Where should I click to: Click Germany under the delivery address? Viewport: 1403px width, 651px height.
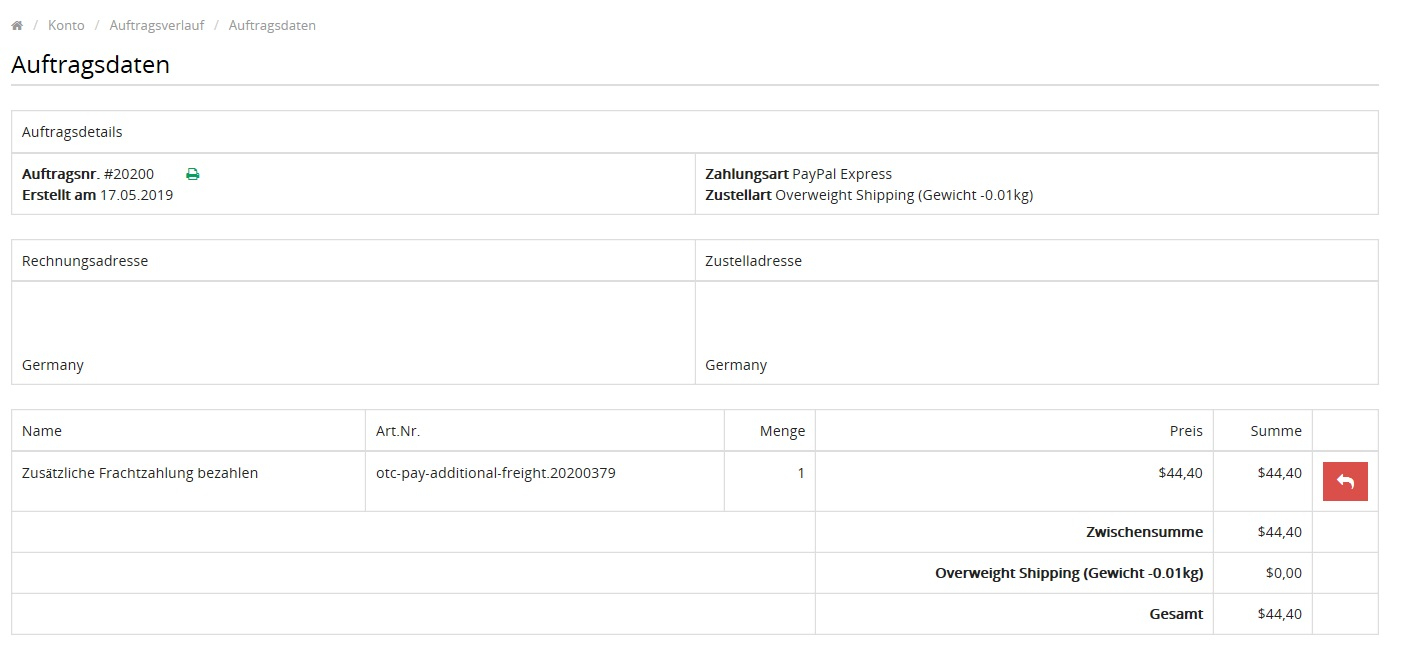pyautogui.click(x=736, y=365)
